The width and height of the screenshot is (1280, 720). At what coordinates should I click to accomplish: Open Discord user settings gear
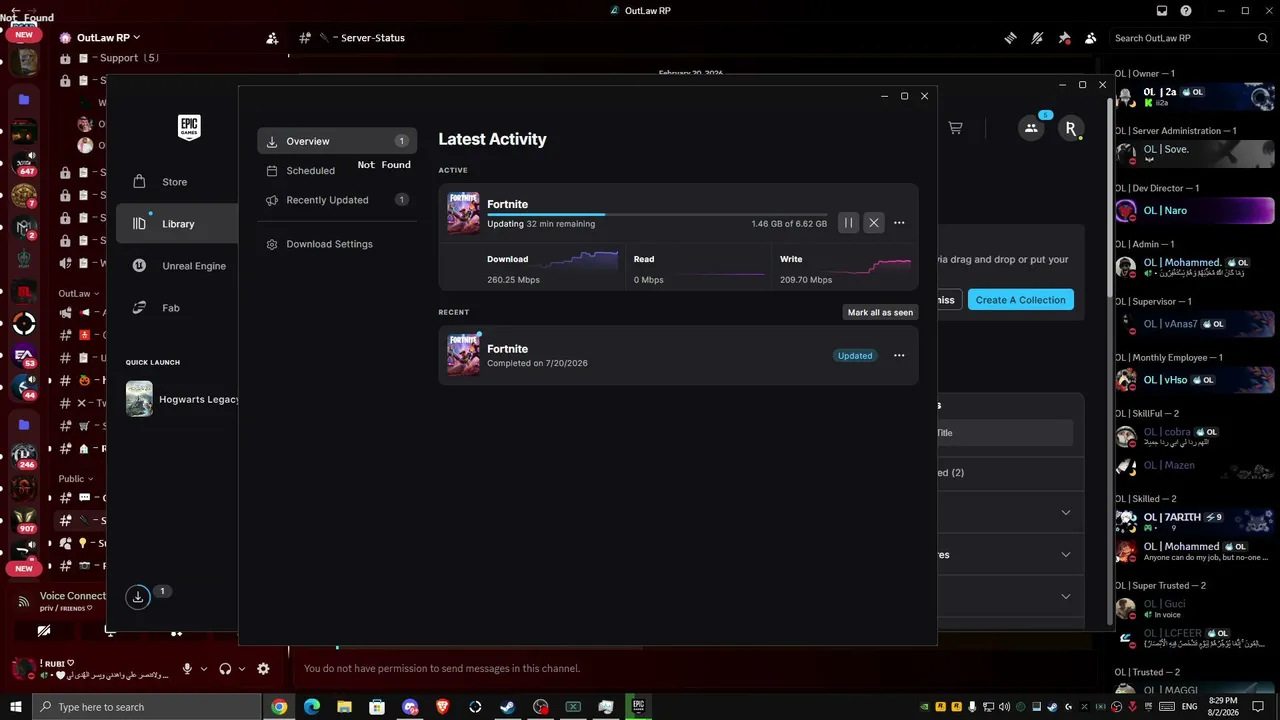(263, 669)
